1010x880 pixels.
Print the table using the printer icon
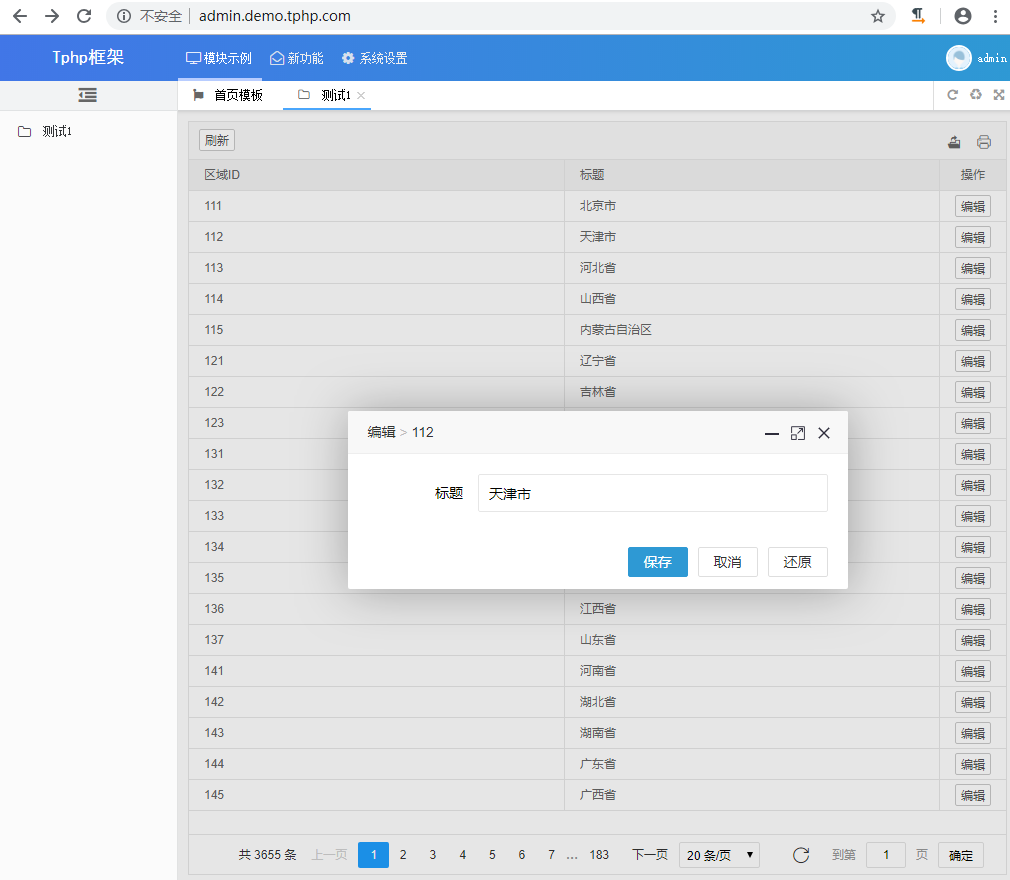(x=984, y=142)
